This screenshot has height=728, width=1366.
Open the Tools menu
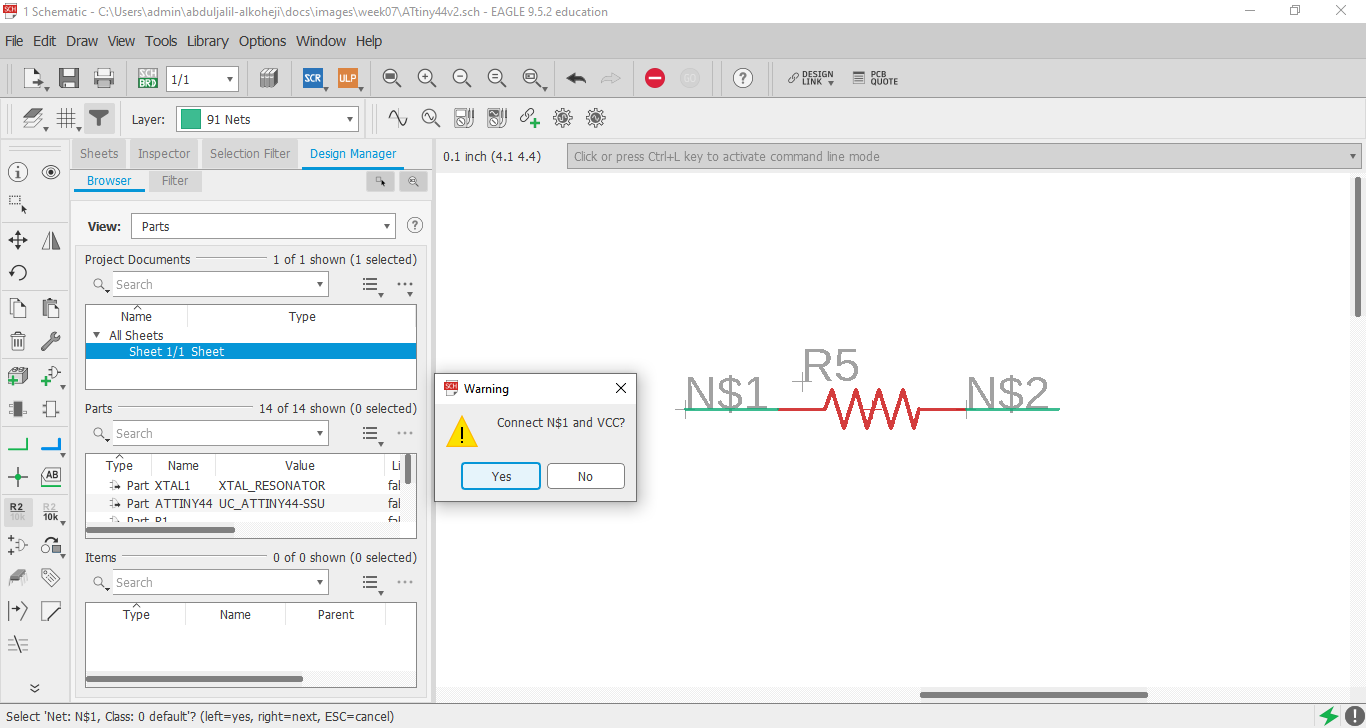pyautogui.click(x=161, y=41)
